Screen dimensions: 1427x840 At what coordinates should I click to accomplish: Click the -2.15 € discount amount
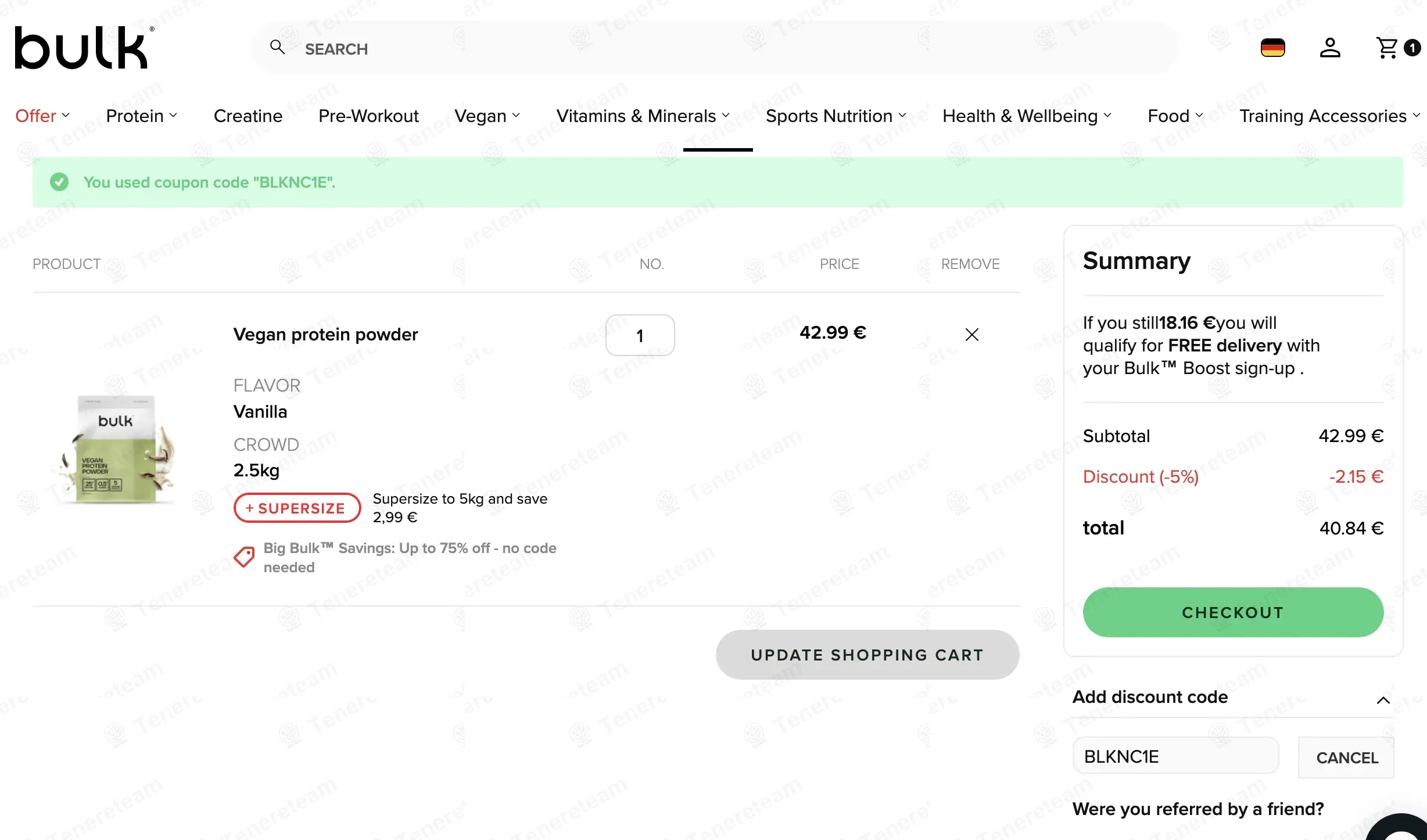click(x=1356, y=476)
